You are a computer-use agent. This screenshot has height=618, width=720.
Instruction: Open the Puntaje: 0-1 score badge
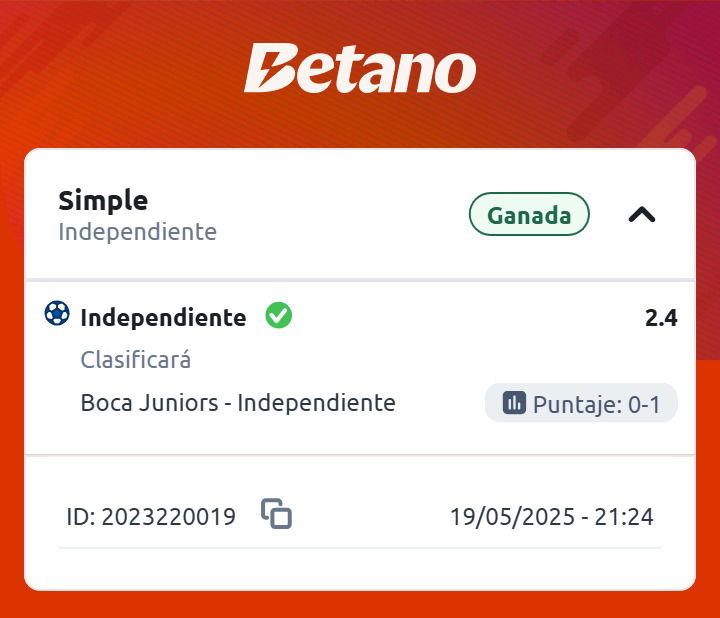tap(581, 403)
